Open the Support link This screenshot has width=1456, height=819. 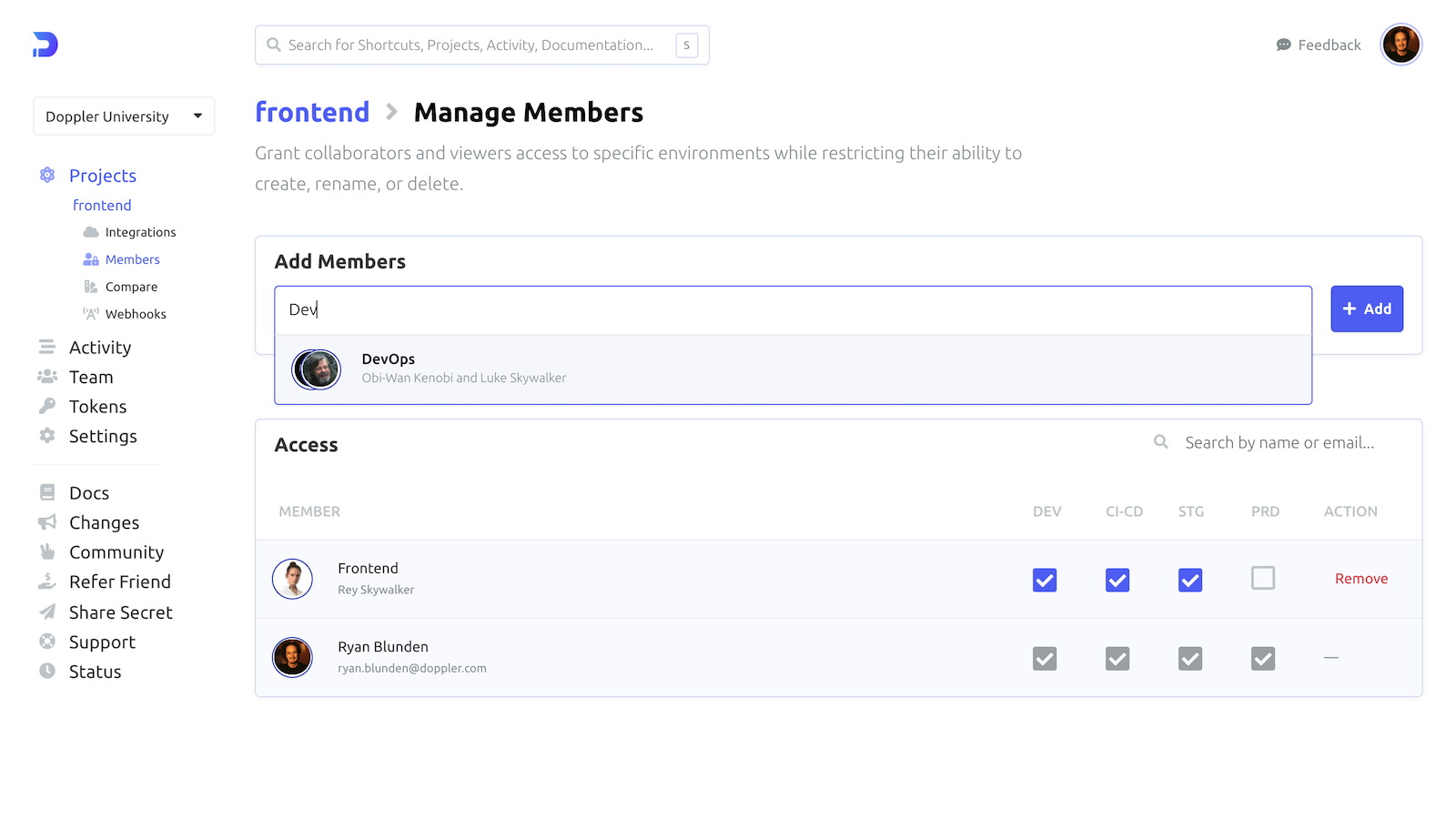(x=102, y=642)
